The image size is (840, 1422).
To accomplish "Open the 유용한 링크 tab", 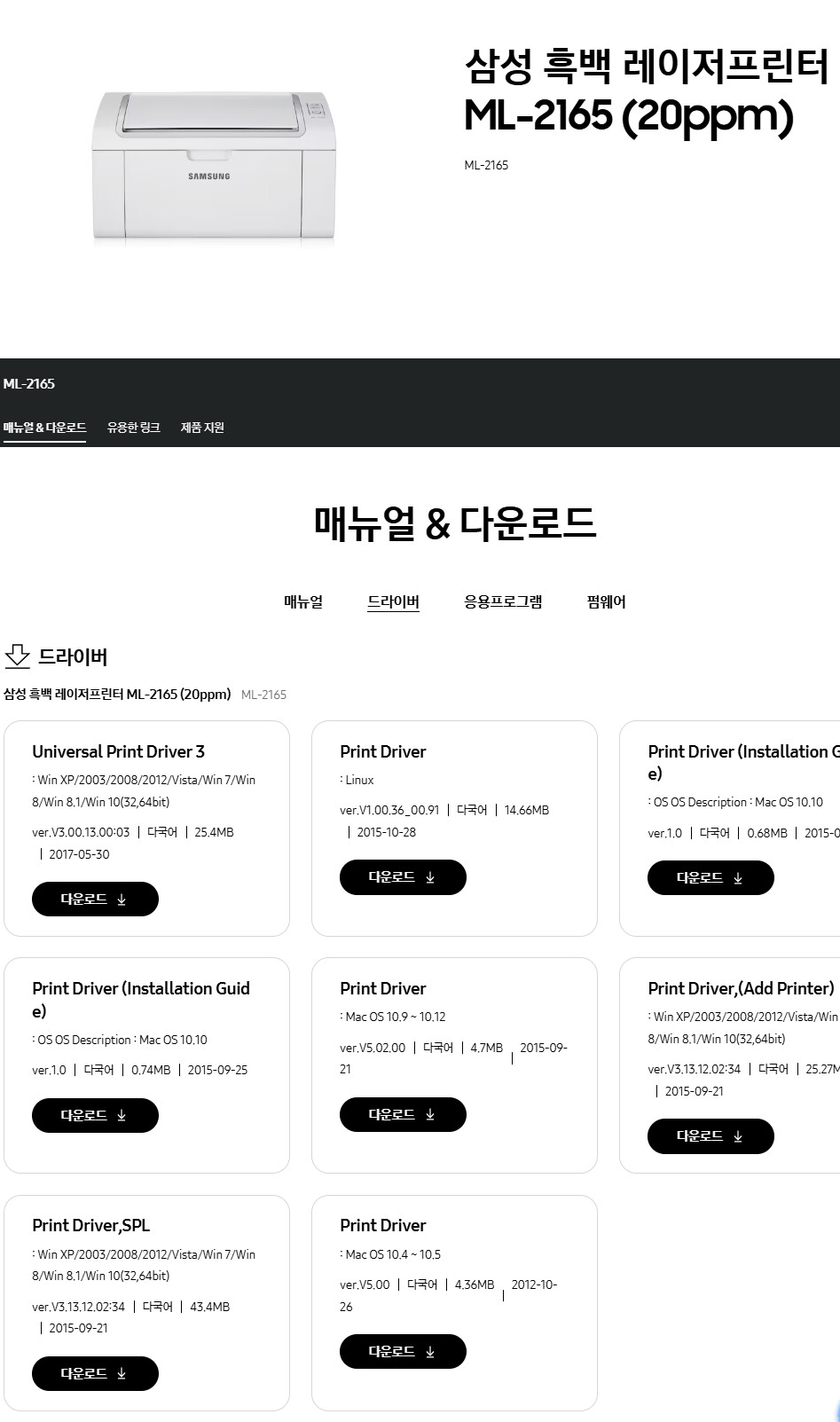I will 134,428.
